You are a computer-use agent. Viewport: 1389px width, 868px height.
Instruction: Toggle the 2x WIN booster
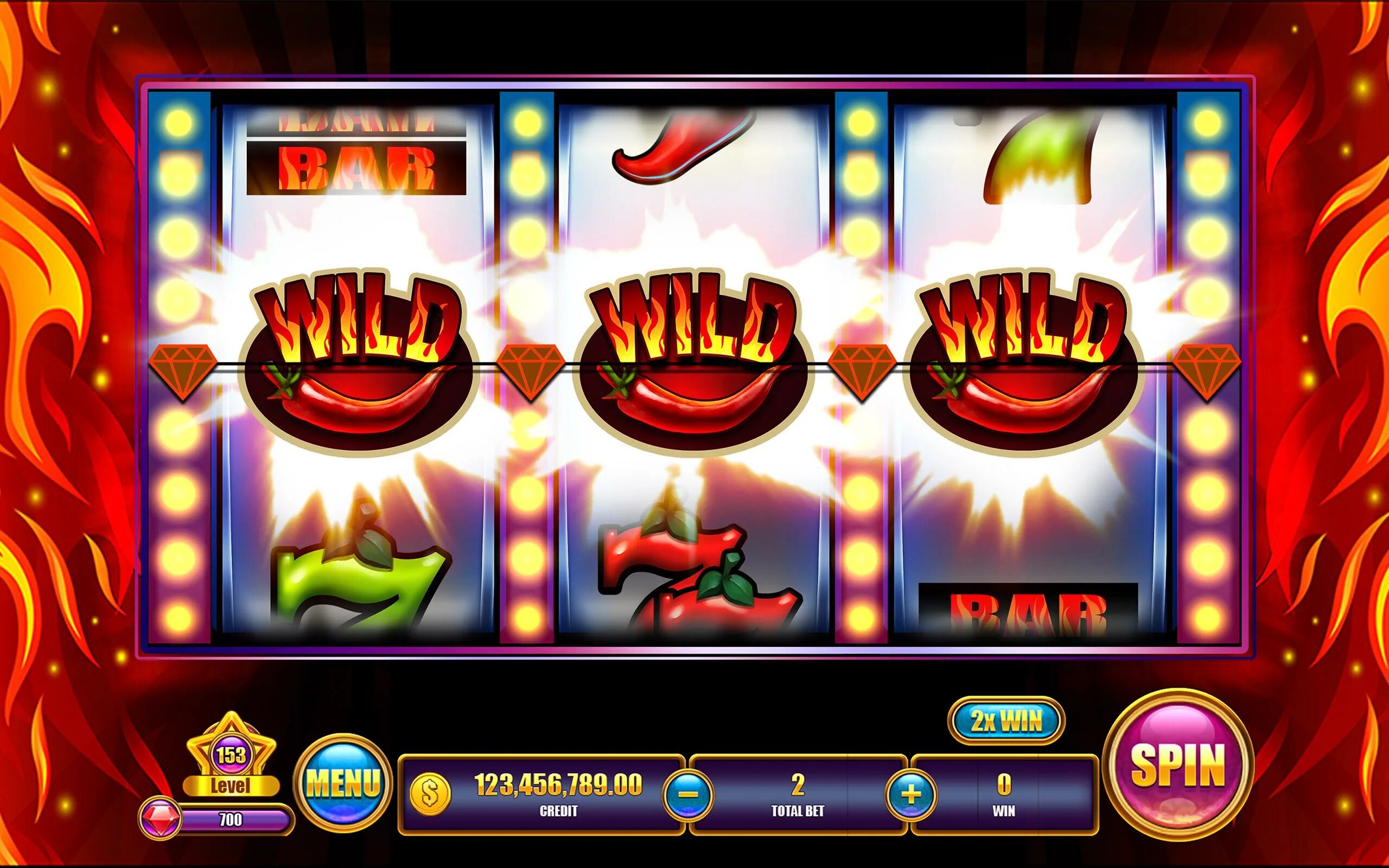tap(1006, 720)
